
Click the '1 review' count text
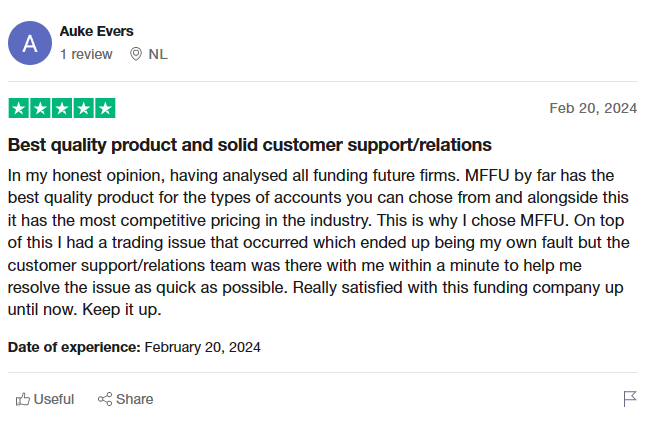(86, 54)
